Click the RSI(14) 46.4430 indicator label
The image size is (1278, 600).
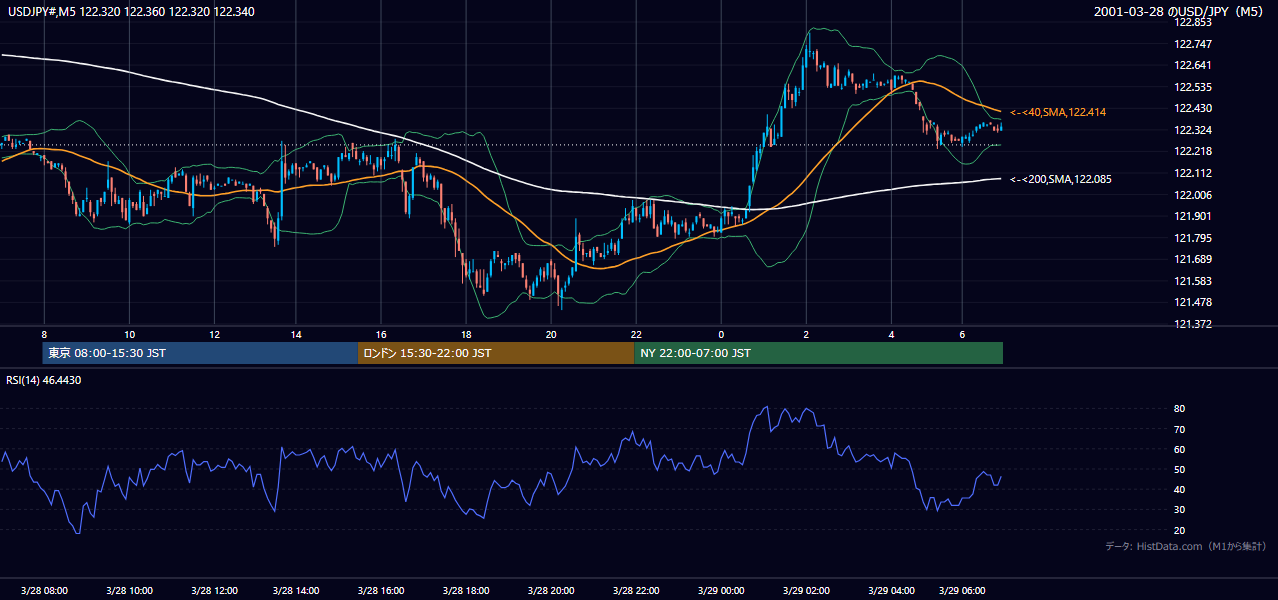(44, 380)
